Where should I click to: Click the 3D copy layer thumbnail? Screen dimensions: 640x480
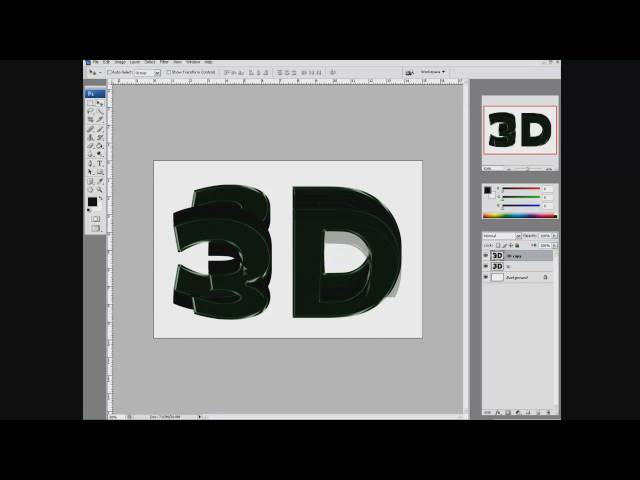(497, 256)
